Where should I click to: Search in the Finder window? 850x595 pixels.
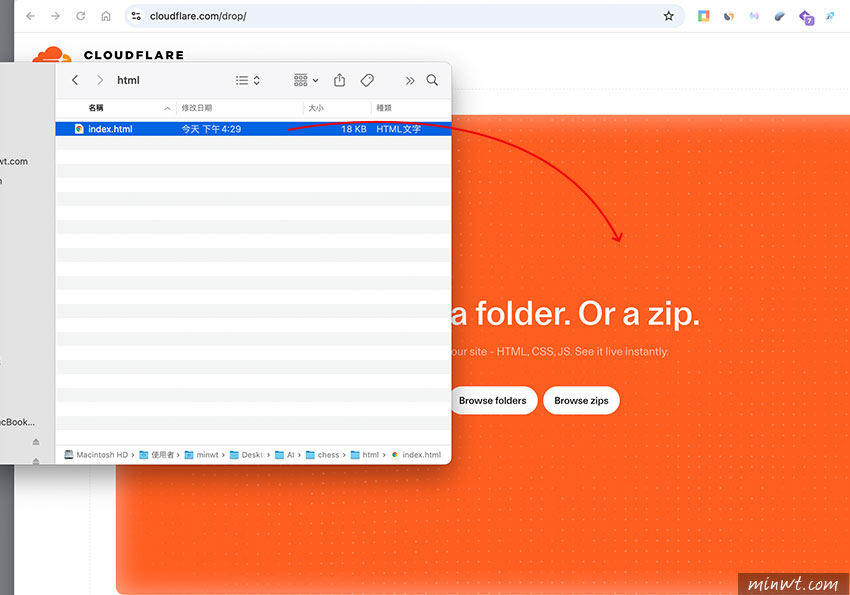pos(432,80)
